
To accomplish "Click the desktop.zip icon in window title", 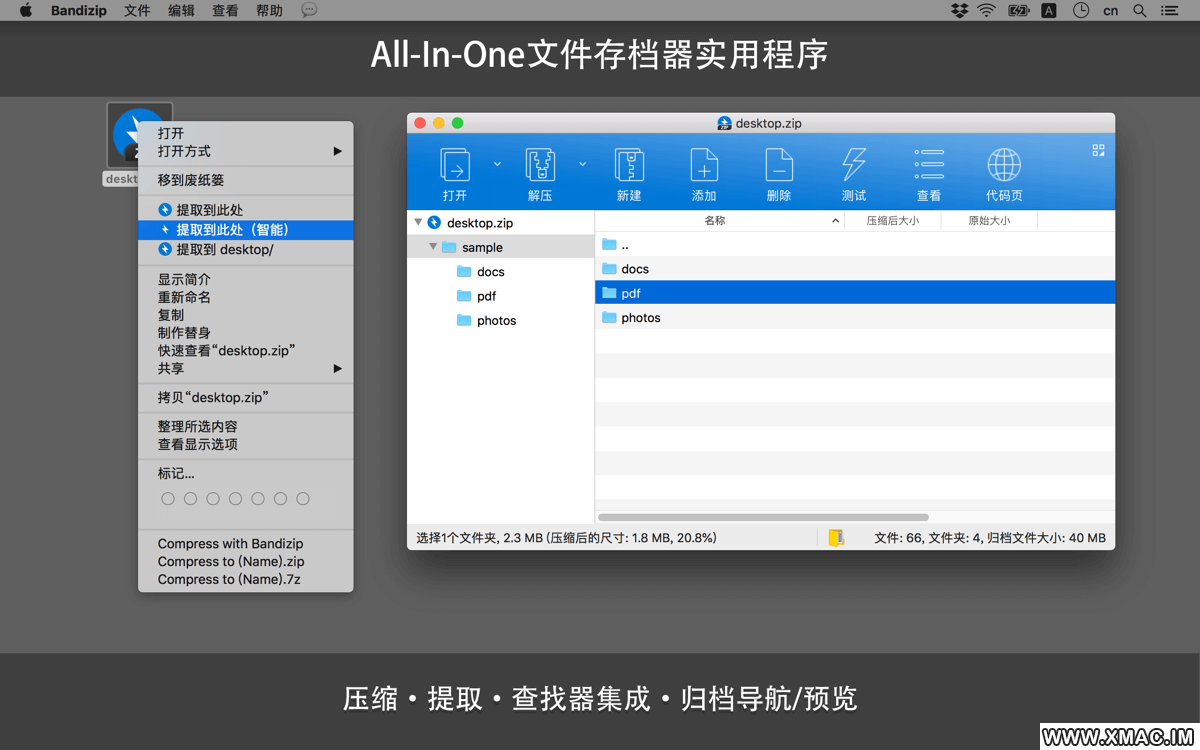I will [x=724, y=123].
